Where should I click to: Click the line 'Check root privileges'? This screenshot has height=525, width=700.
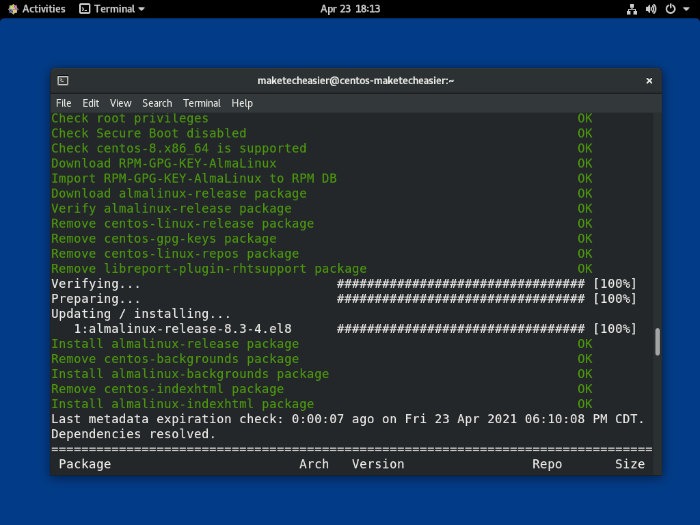[x=129, y=118]
